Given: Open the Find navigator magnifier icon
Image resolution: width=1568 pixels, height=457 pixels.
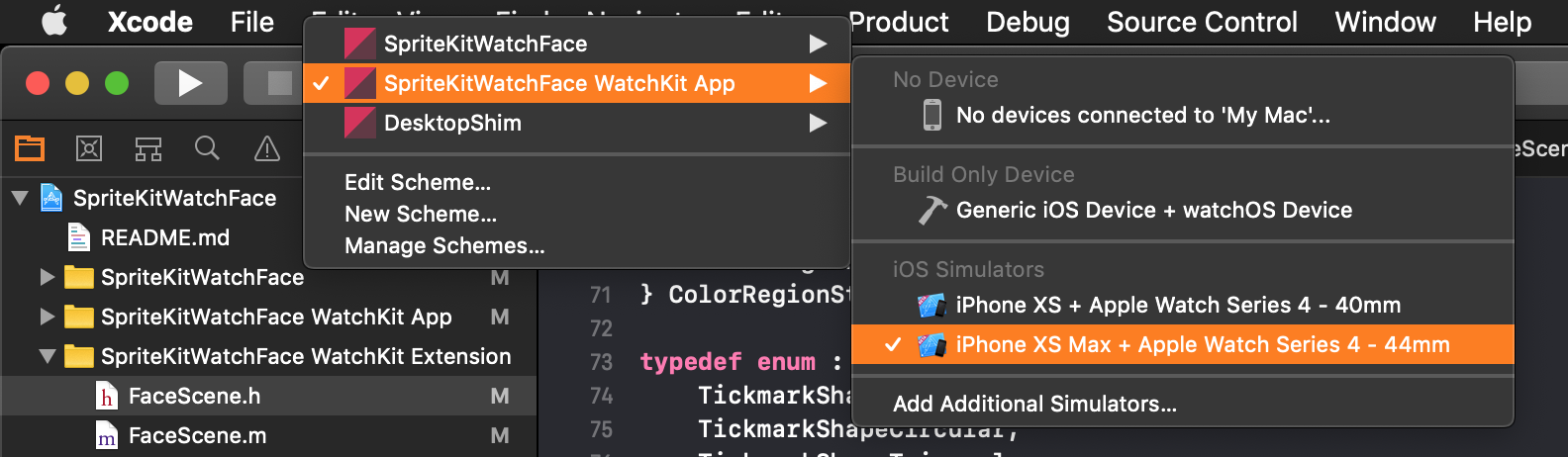Looking at the screenshot, I should tap(207, 148).
